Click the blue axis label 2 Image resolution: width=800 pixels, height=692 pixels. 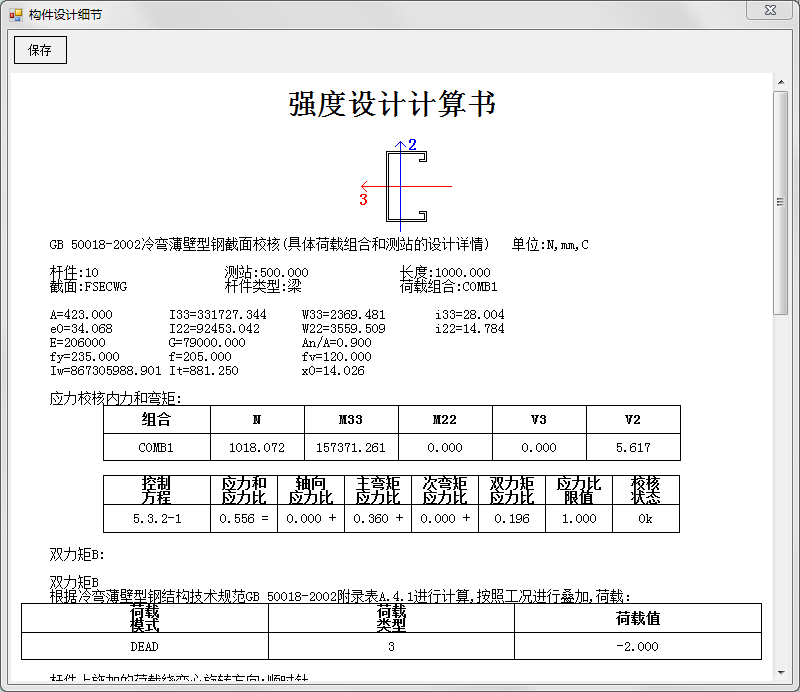(x=412, y=145)
